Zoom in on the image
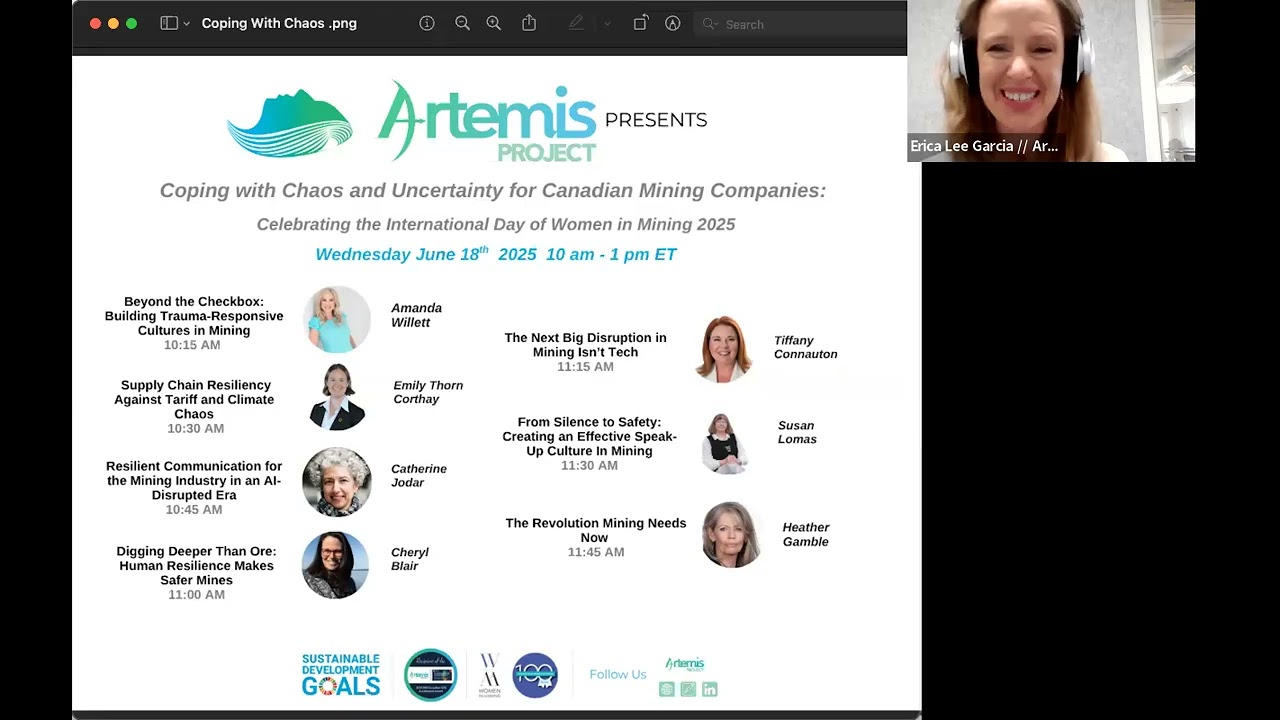This screenshot has height=720, width=1280. 493,23
